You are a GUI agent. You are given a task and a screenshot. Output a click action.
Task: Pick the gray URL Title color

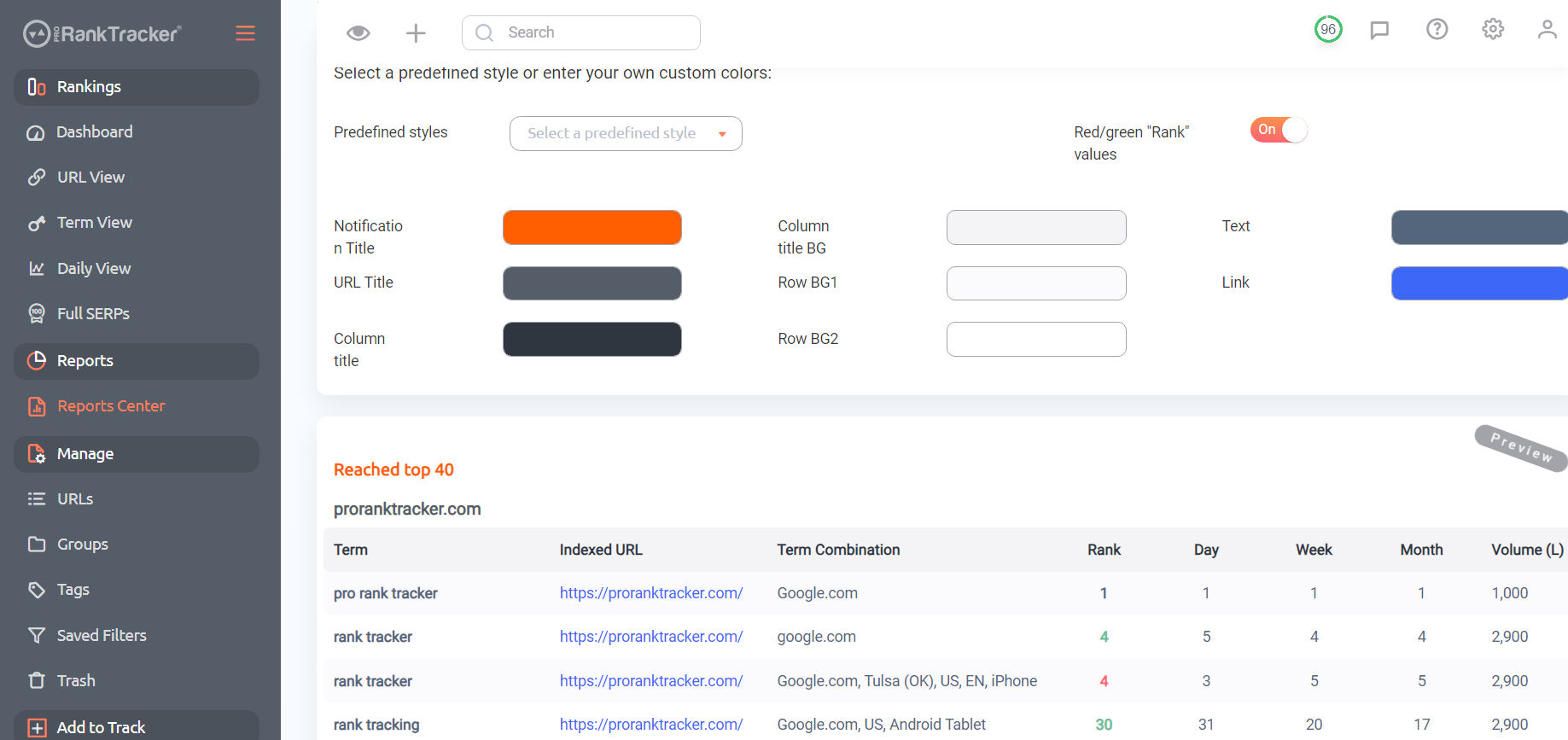[592, 283]
